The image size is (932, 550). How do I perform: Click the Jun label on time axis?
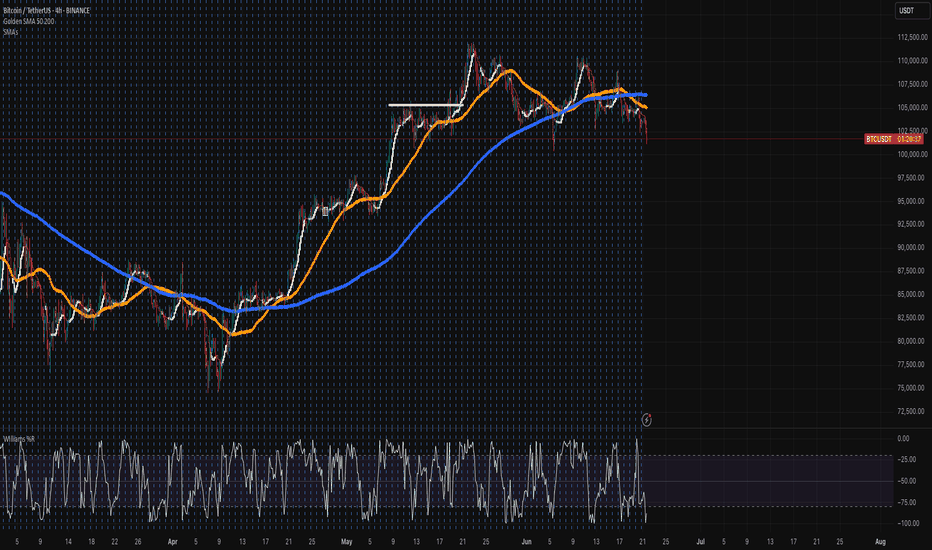point(526,542)
